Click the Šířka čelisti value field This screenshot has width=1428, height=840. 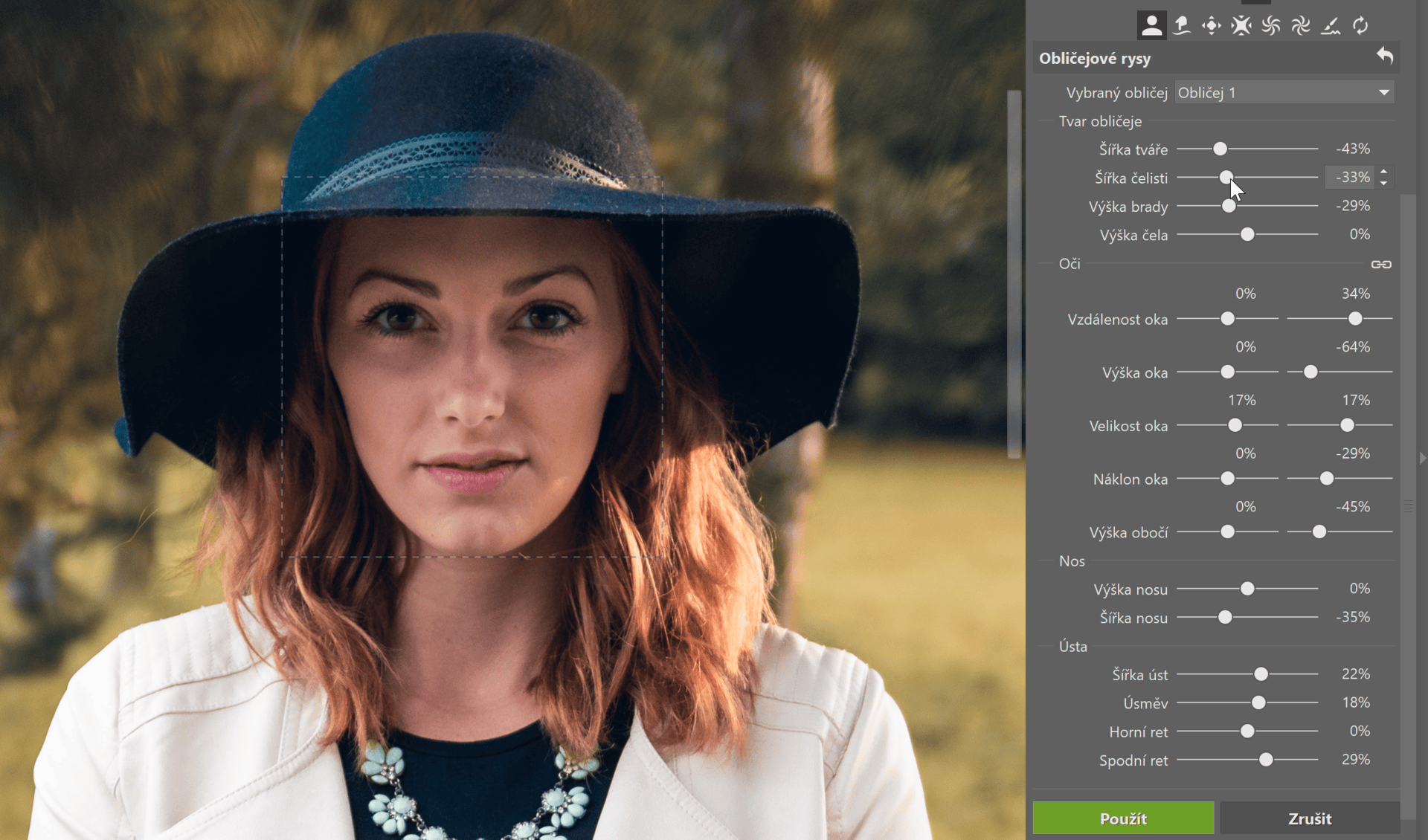[1351, 178]
